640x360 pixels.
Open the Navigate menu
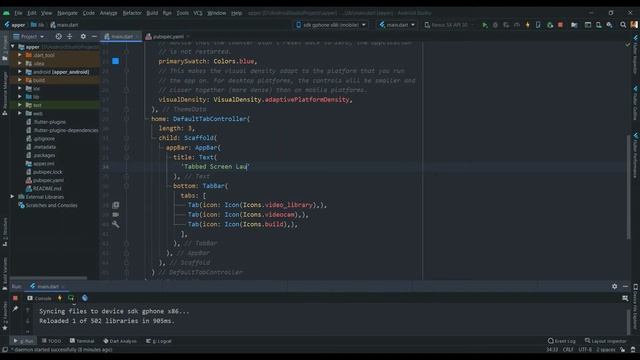[67, 13]
